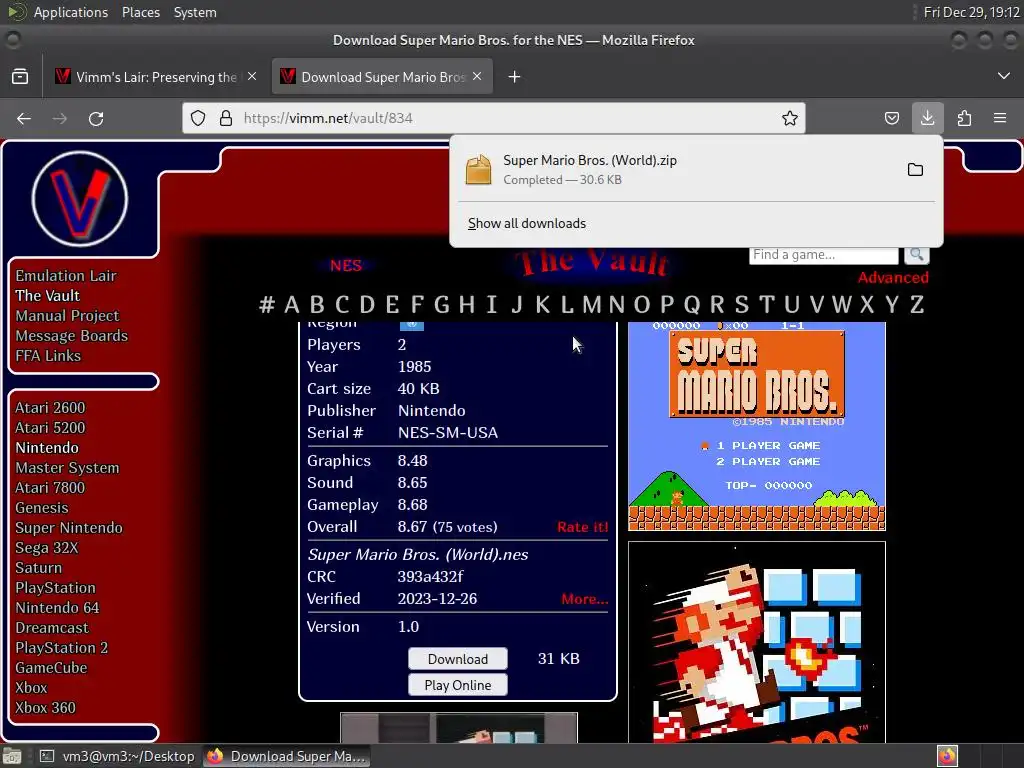Click the show desktop icon in taskbar
This screenshot has height=768, width=1024.
[x=12, y=756]
